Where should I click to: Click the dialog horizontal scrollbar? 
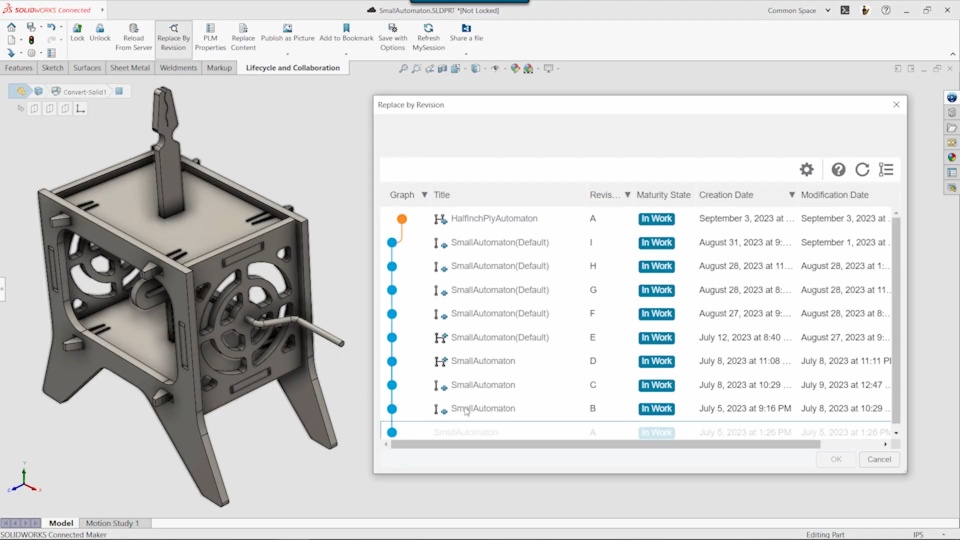(x=605, y=444)
